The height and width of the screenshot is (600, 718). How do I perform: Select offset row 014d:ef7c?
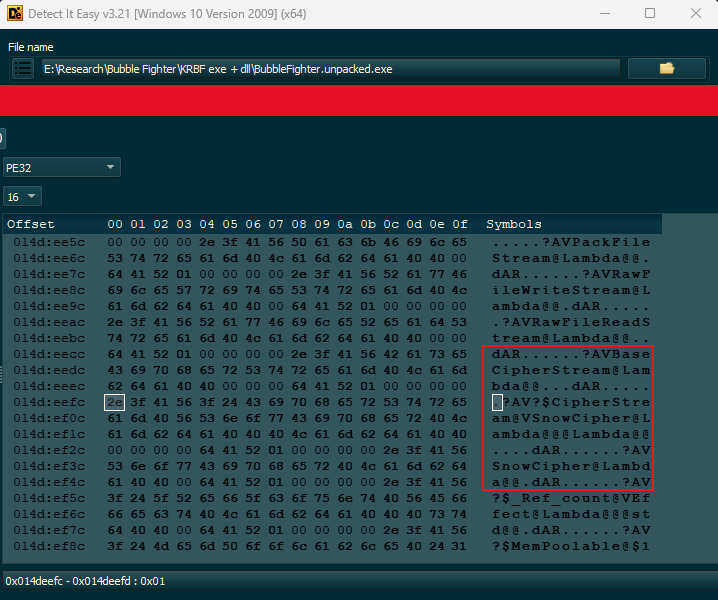(49, 530)
